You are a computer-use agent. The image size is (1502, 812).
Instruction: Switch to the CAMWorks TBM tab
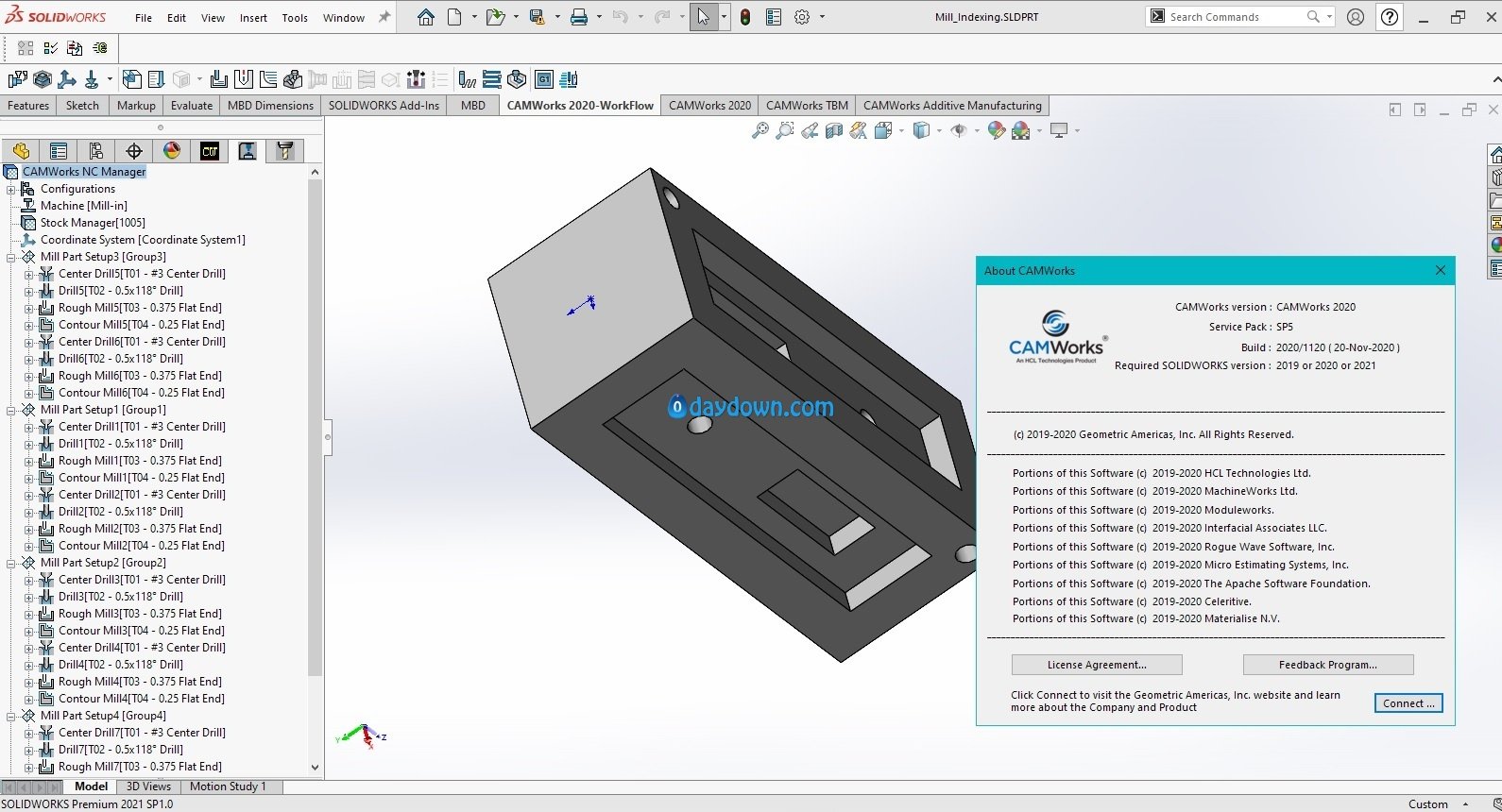click(807, 106)
